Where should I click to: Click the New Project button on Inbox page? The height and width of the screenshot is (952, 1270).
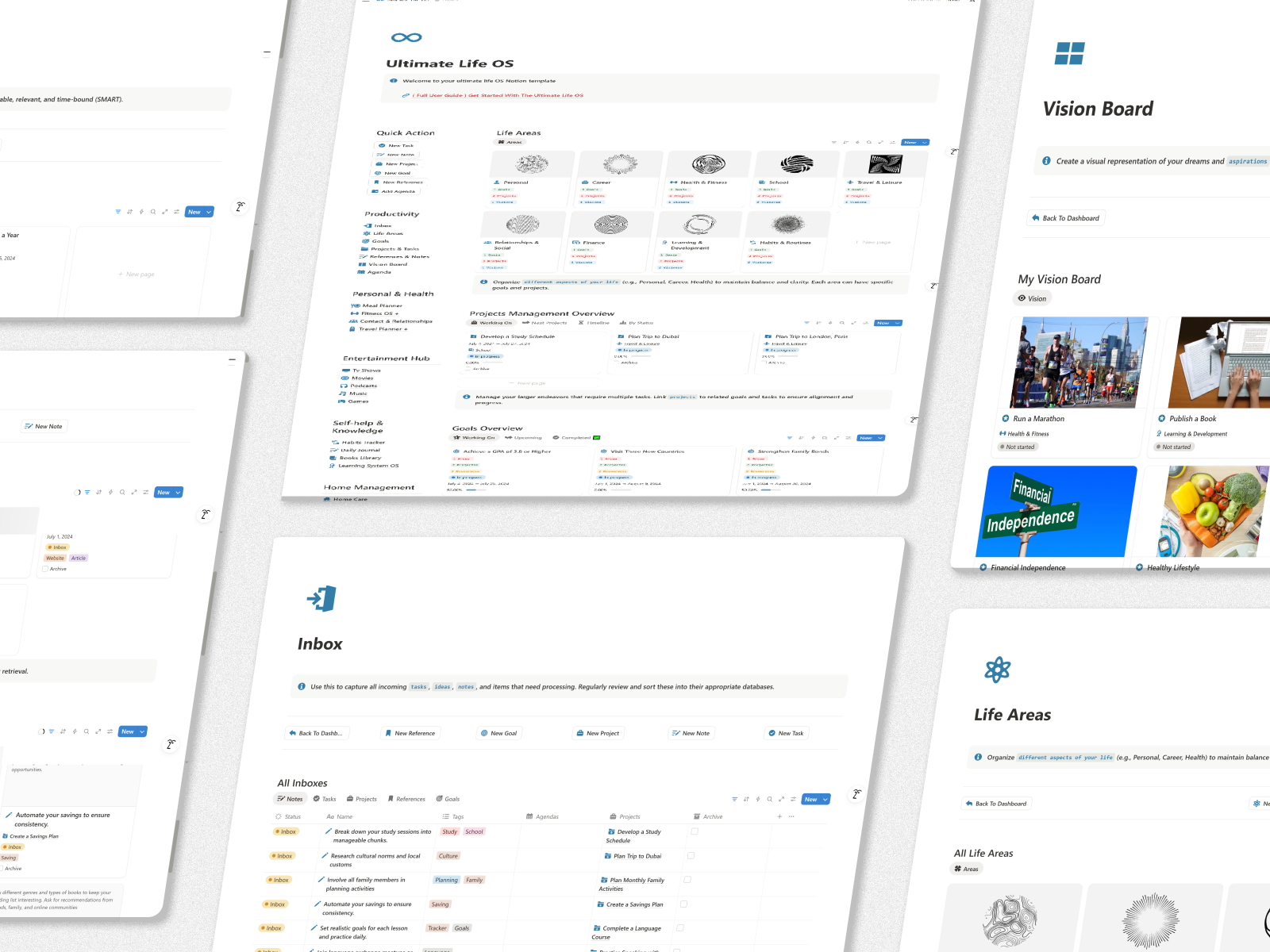(x=598, y=733)
